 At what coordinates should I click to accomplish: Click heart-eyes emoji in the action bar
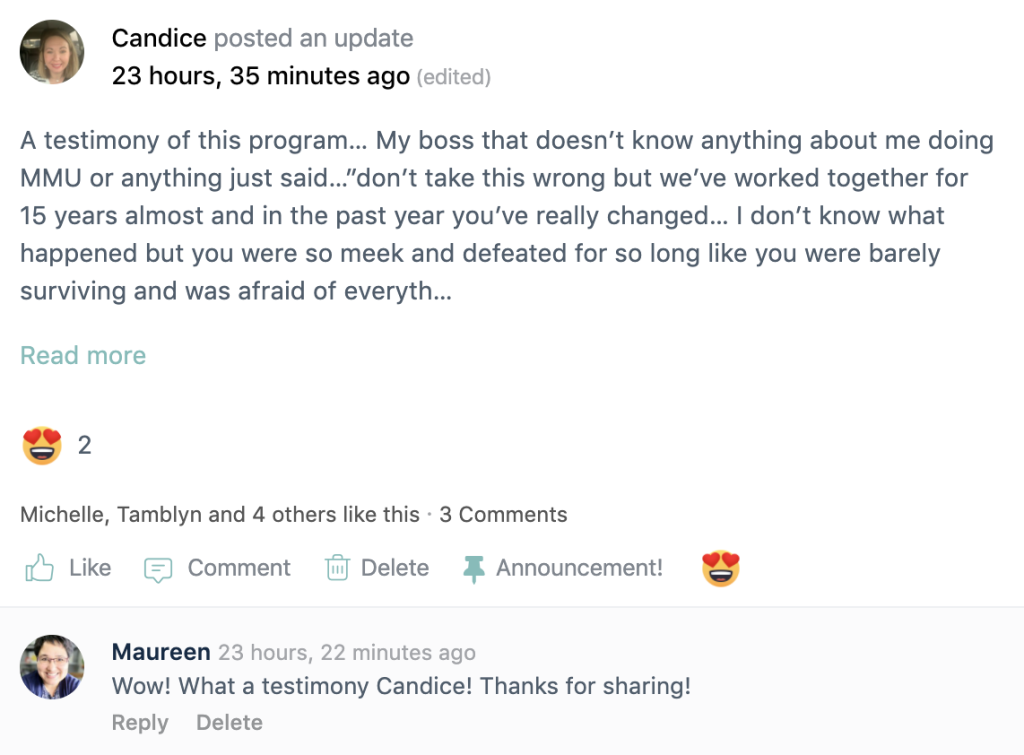[720, 569]
